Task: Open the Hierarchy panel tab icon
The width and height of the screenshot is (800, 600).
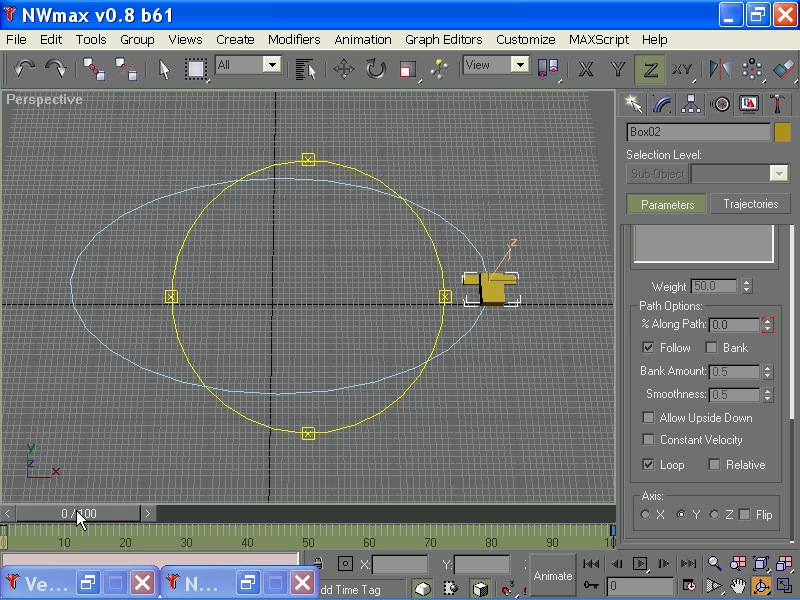Action: pos(690,104)
